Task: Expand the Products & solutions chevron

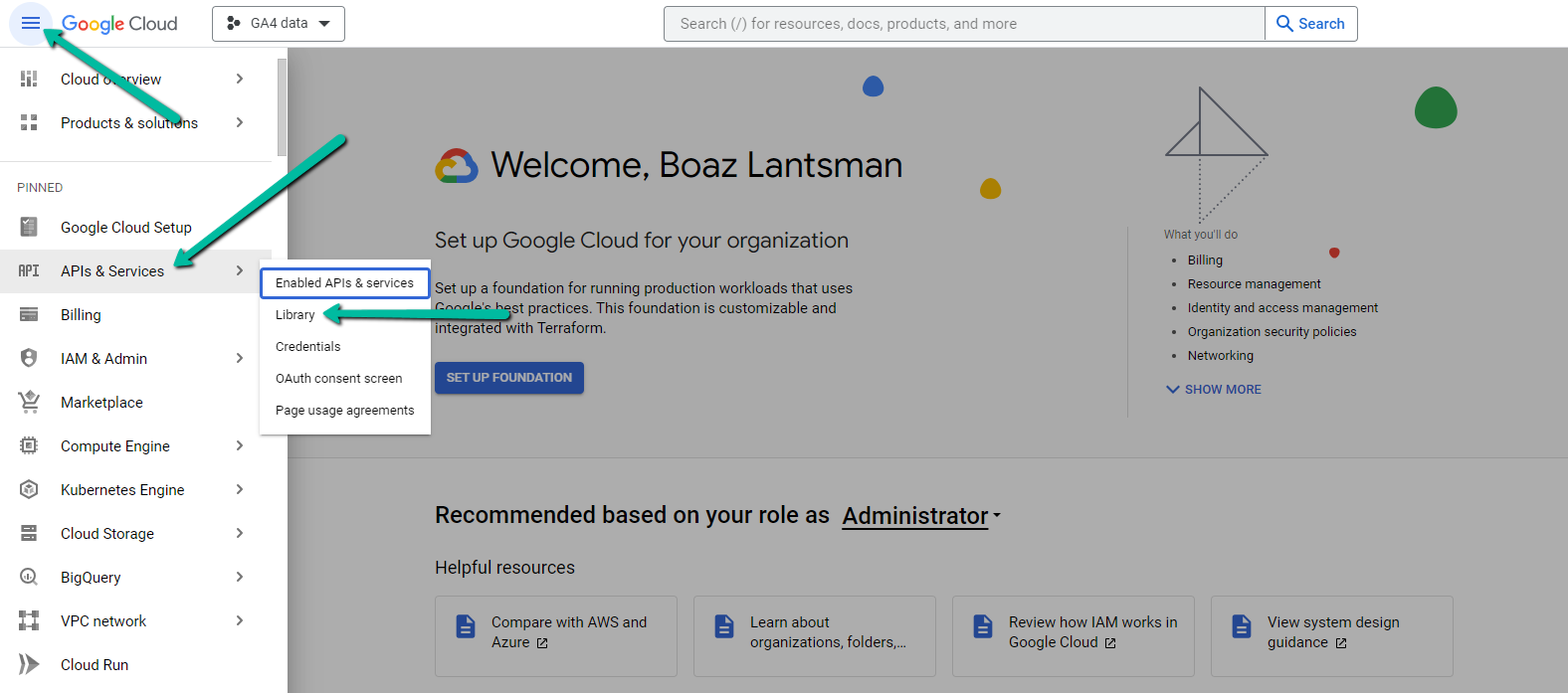Action: 240,122
